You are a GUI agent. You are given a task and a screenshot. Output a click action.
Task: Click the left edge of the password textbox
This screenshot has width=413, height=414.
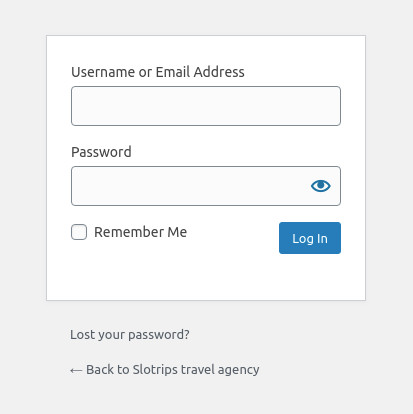click(74, 186)
